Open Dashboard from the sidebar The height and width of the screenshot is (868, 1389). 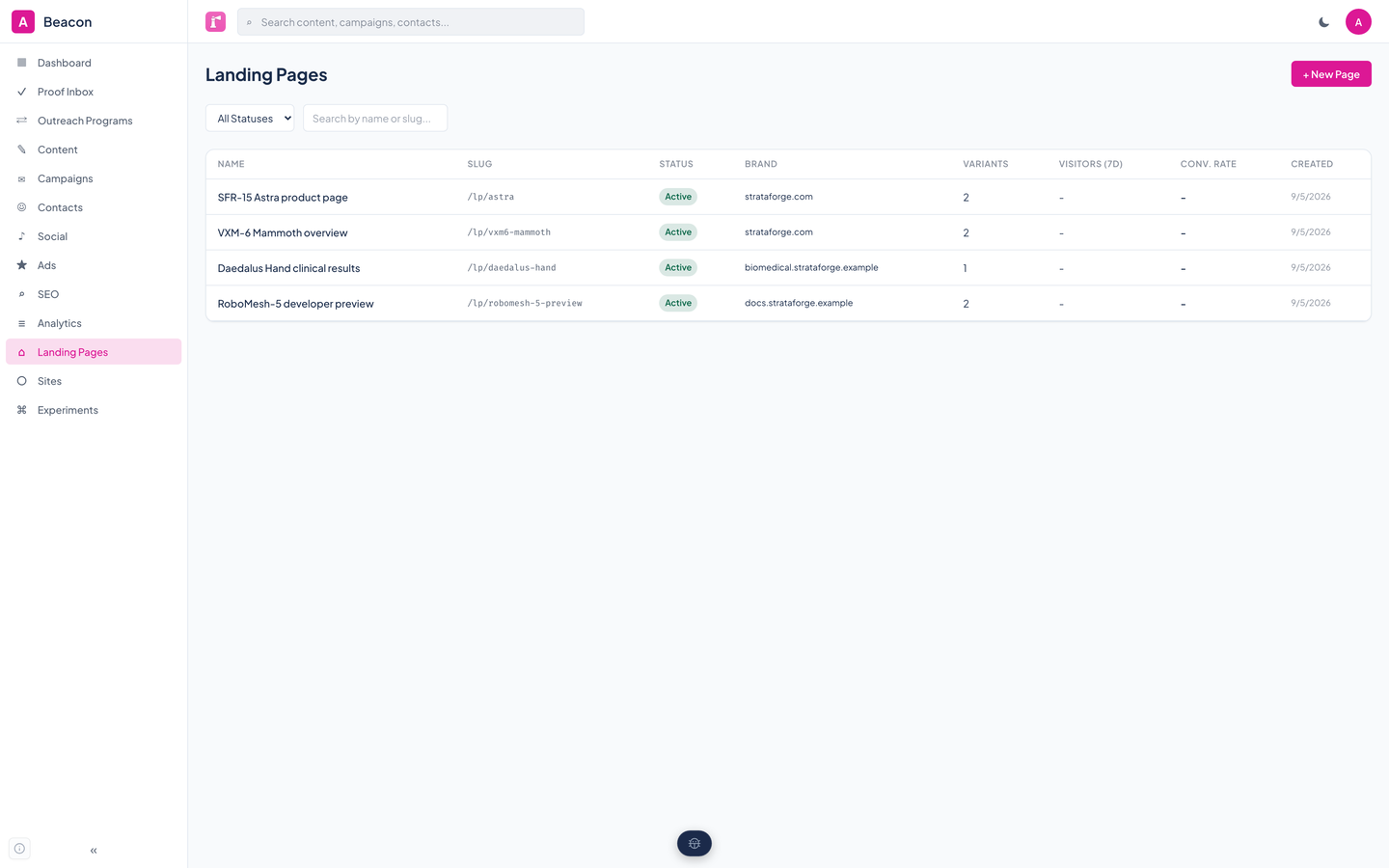94,63
